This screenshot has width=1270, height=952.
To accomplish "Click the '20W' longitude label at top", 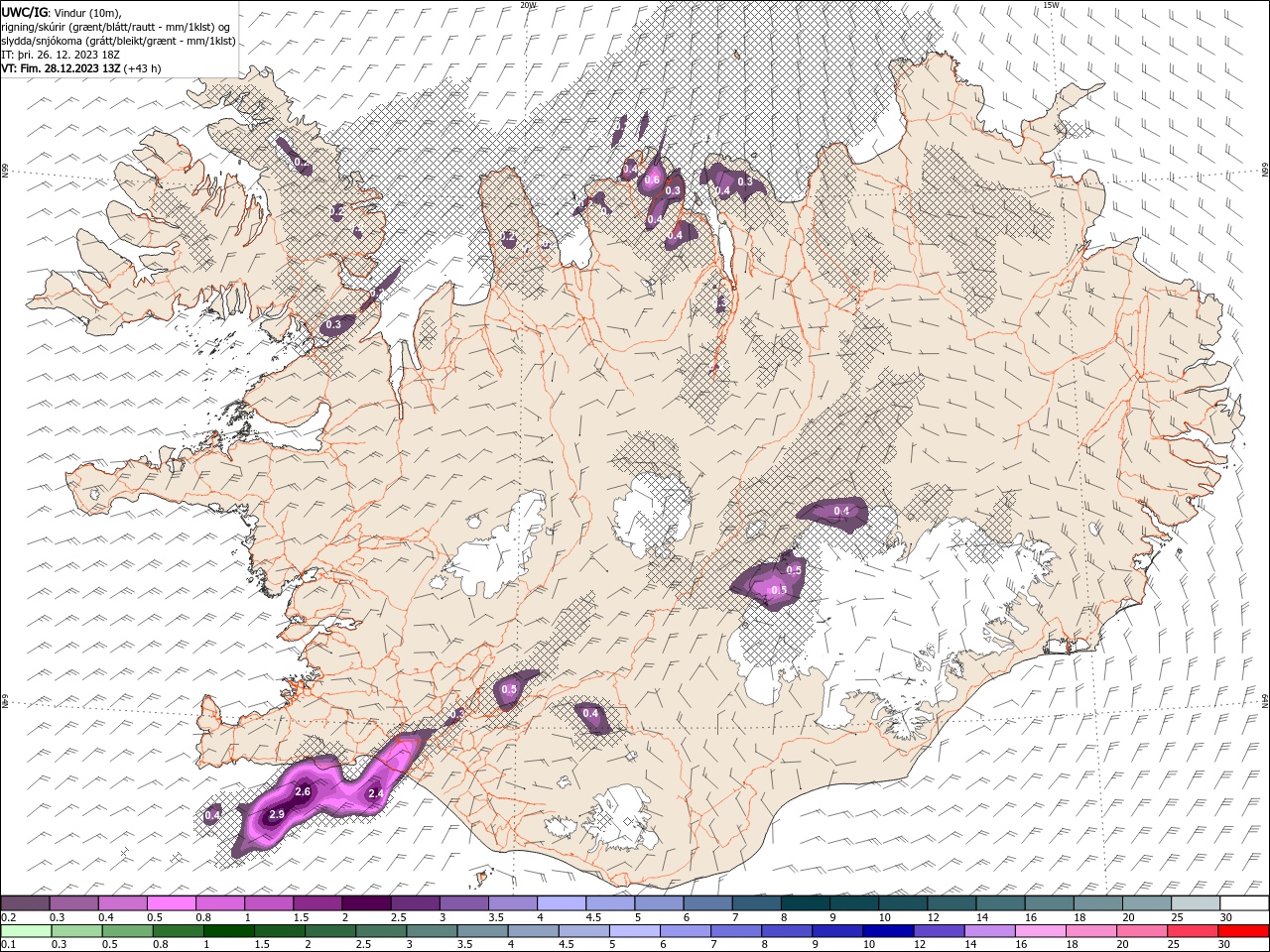I will pyautogui.click(x=528, y=5).
